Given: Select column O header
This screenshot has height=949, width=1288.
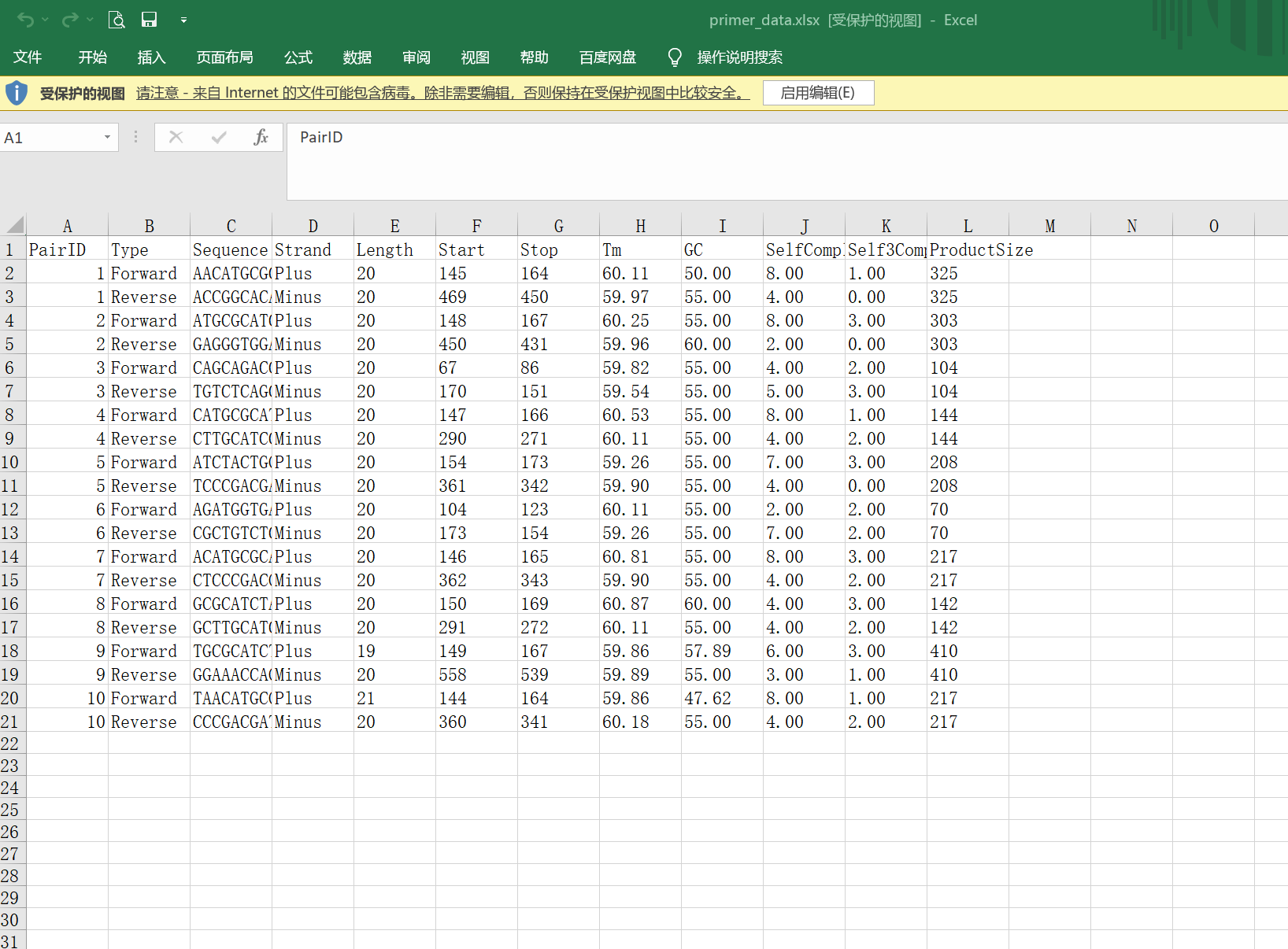Looking at the screenshot, I should click(x=1214, y=226).
